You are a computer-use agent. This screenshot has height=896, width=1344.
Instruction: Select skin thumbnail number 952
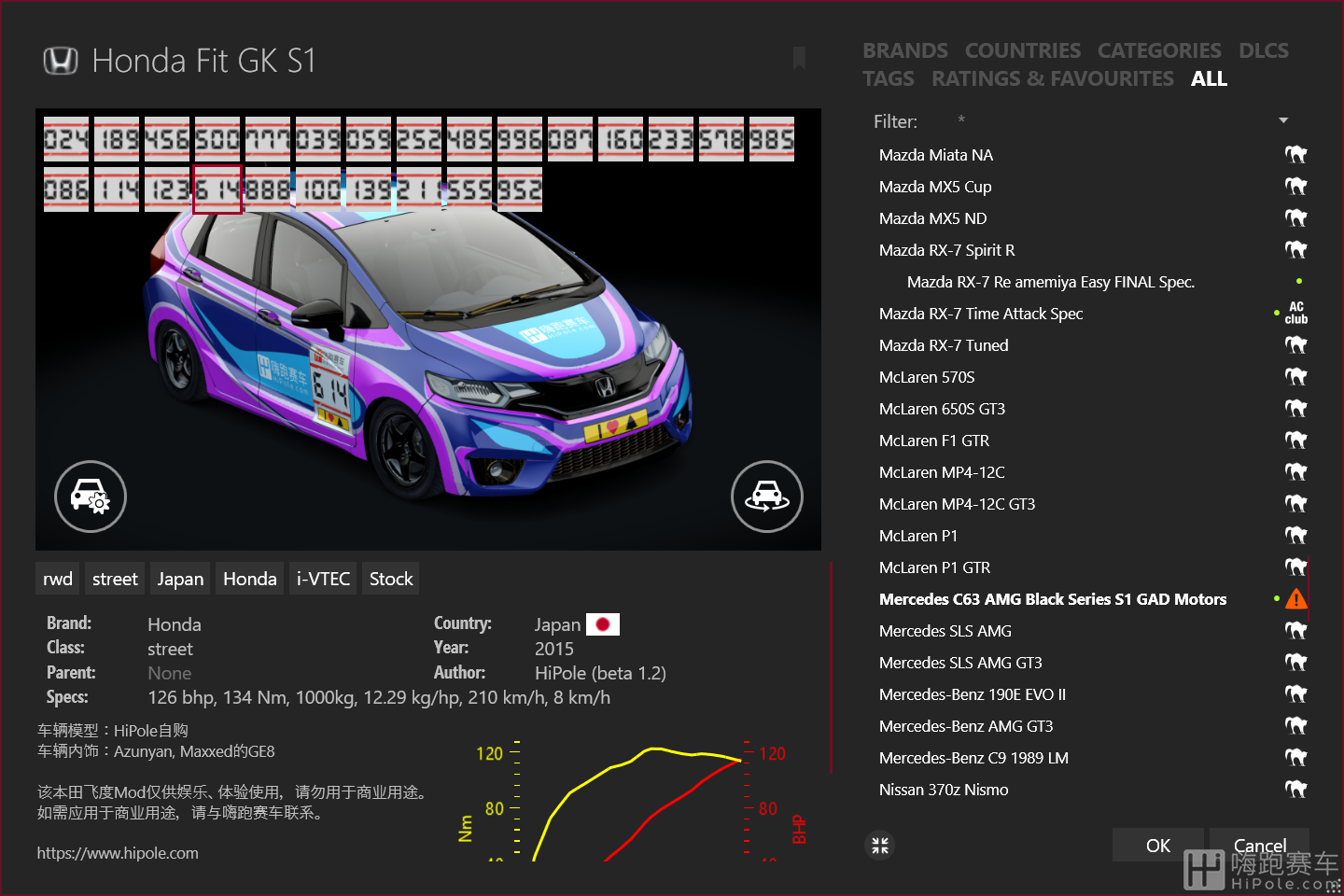520,189
